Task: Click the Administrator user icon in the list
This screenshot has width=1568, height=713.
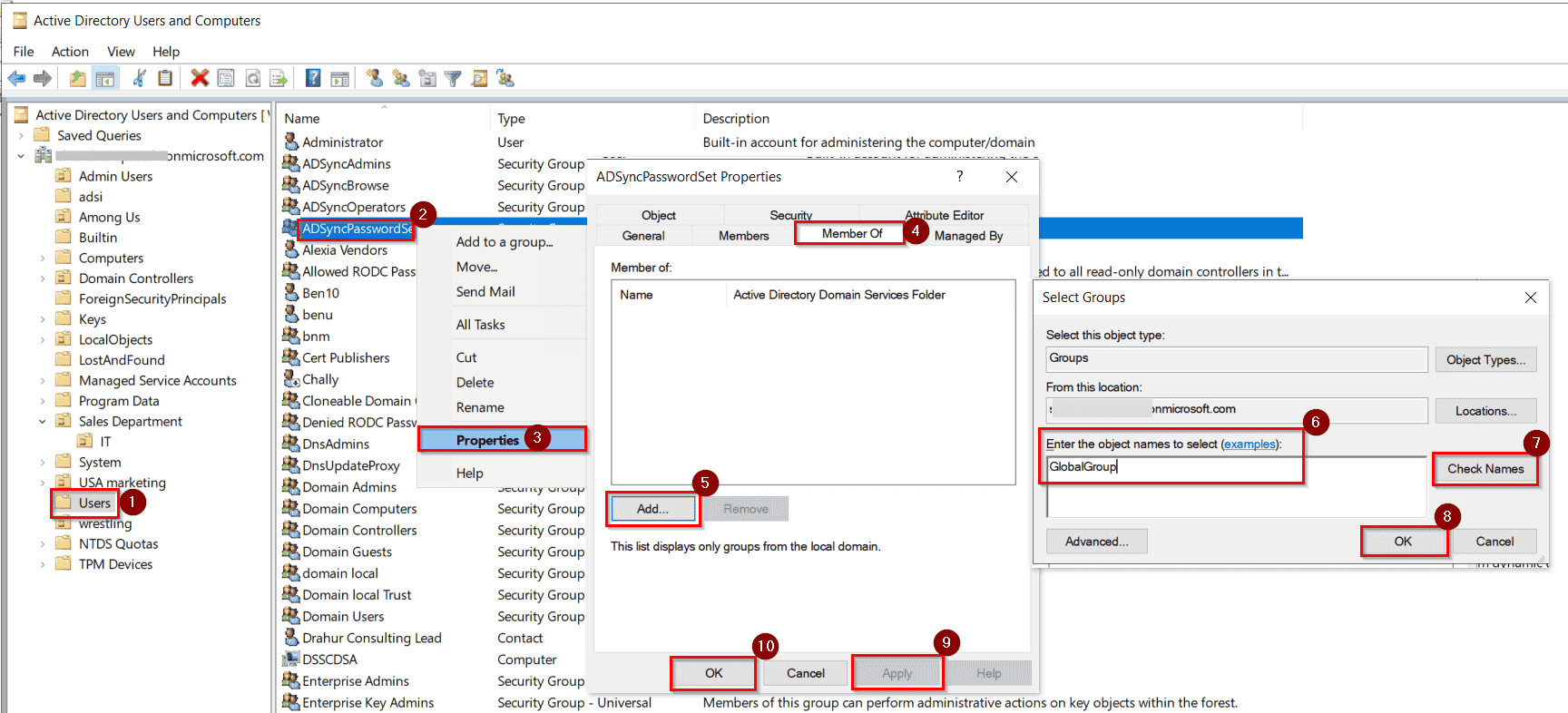Action: 291,142
